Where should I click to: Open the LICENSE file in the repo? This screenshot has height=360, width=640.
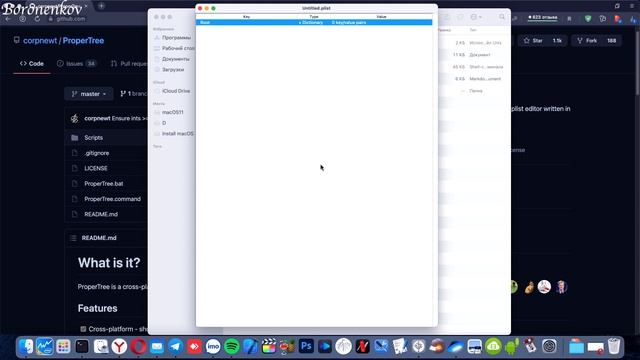(96, 168)
